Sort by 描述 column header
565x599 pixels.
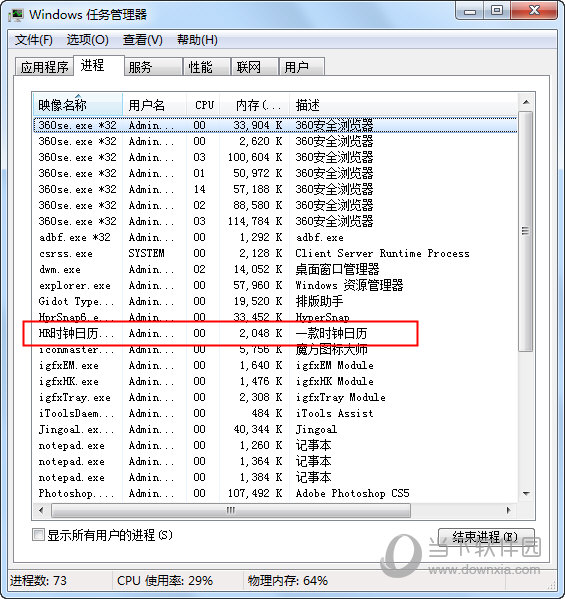[404, 104]
